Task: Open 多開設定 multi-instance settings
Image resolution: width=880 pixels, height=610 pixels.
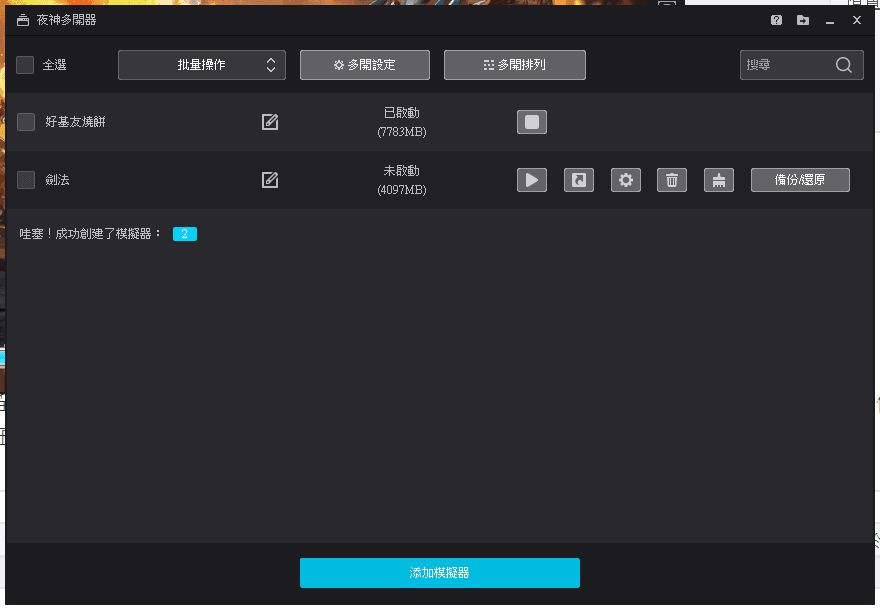Action: click(x=365, y=65)
